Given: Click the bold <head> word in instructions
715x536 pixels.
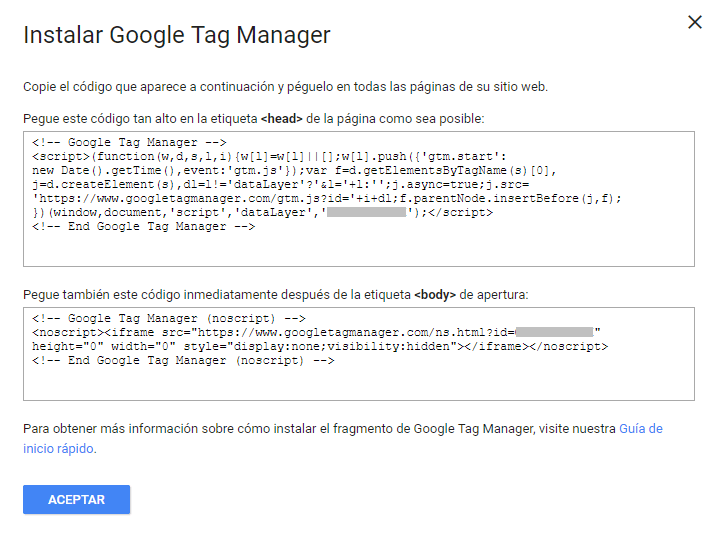Looking at the screenshot, I should [x=283, y=119].
